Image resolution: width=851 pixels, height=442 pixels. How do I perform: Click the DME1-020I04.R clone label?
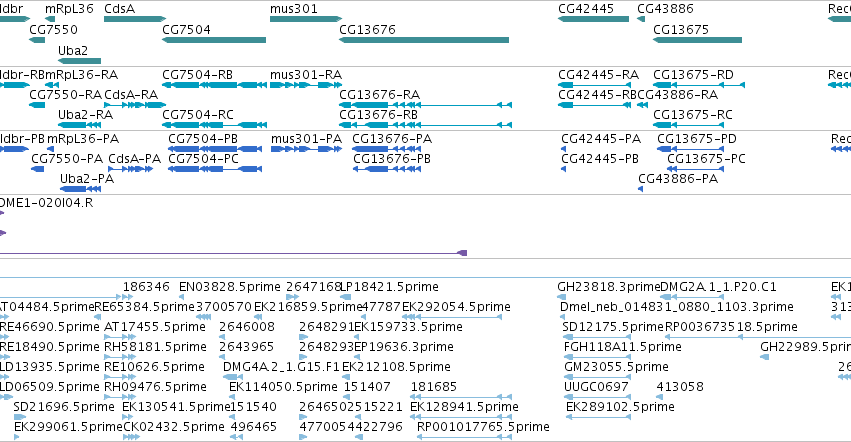point(46,203)
